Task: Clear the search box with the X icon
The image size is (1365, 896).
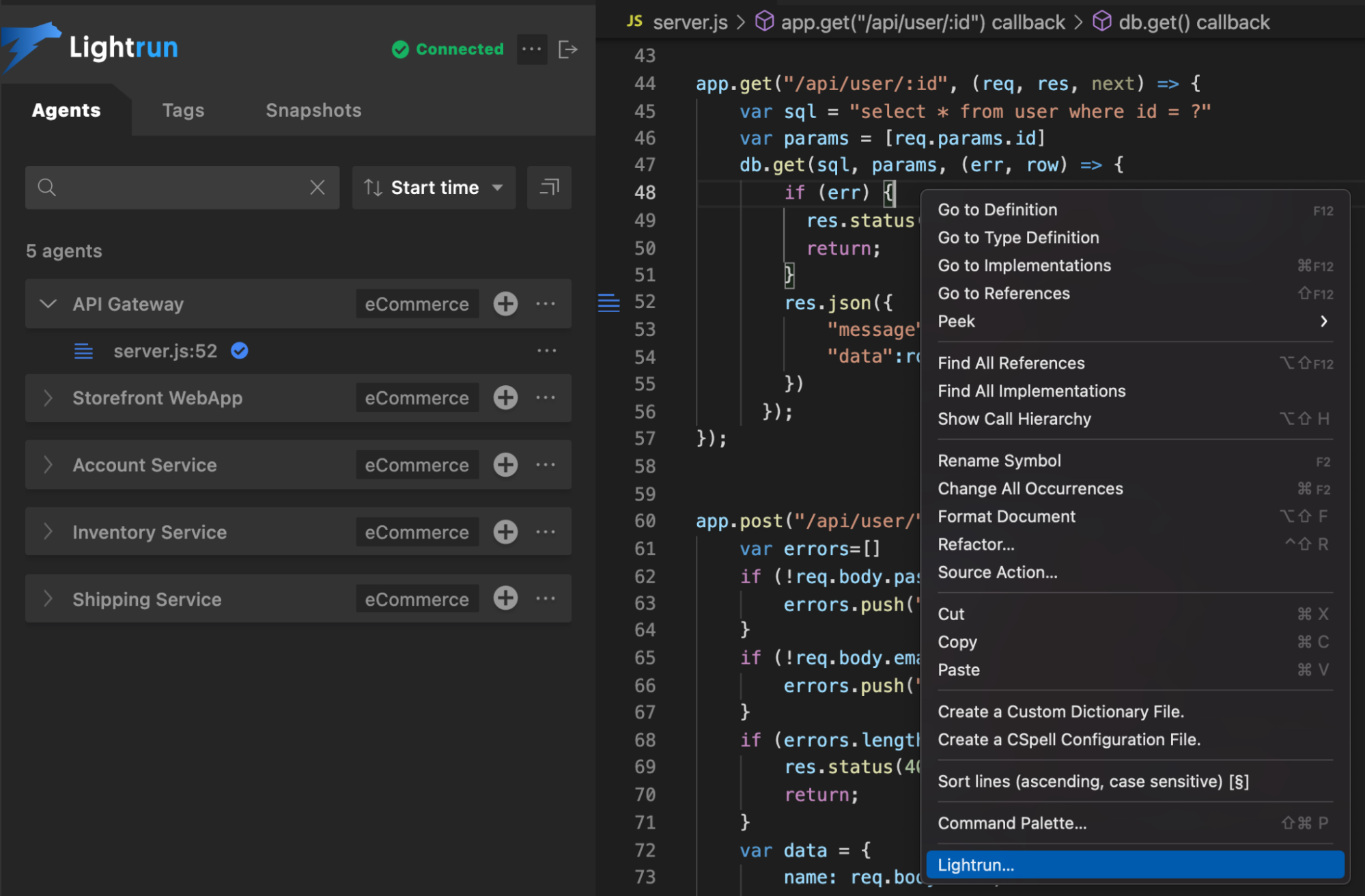Action: point(317,187)
